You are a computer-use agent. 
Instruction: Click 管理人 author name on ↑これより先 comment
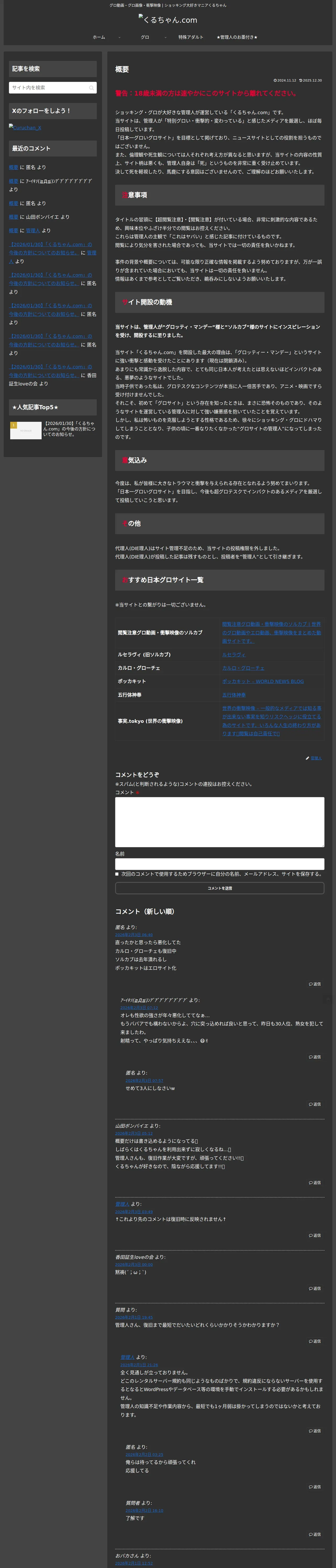pos(122,1204)
